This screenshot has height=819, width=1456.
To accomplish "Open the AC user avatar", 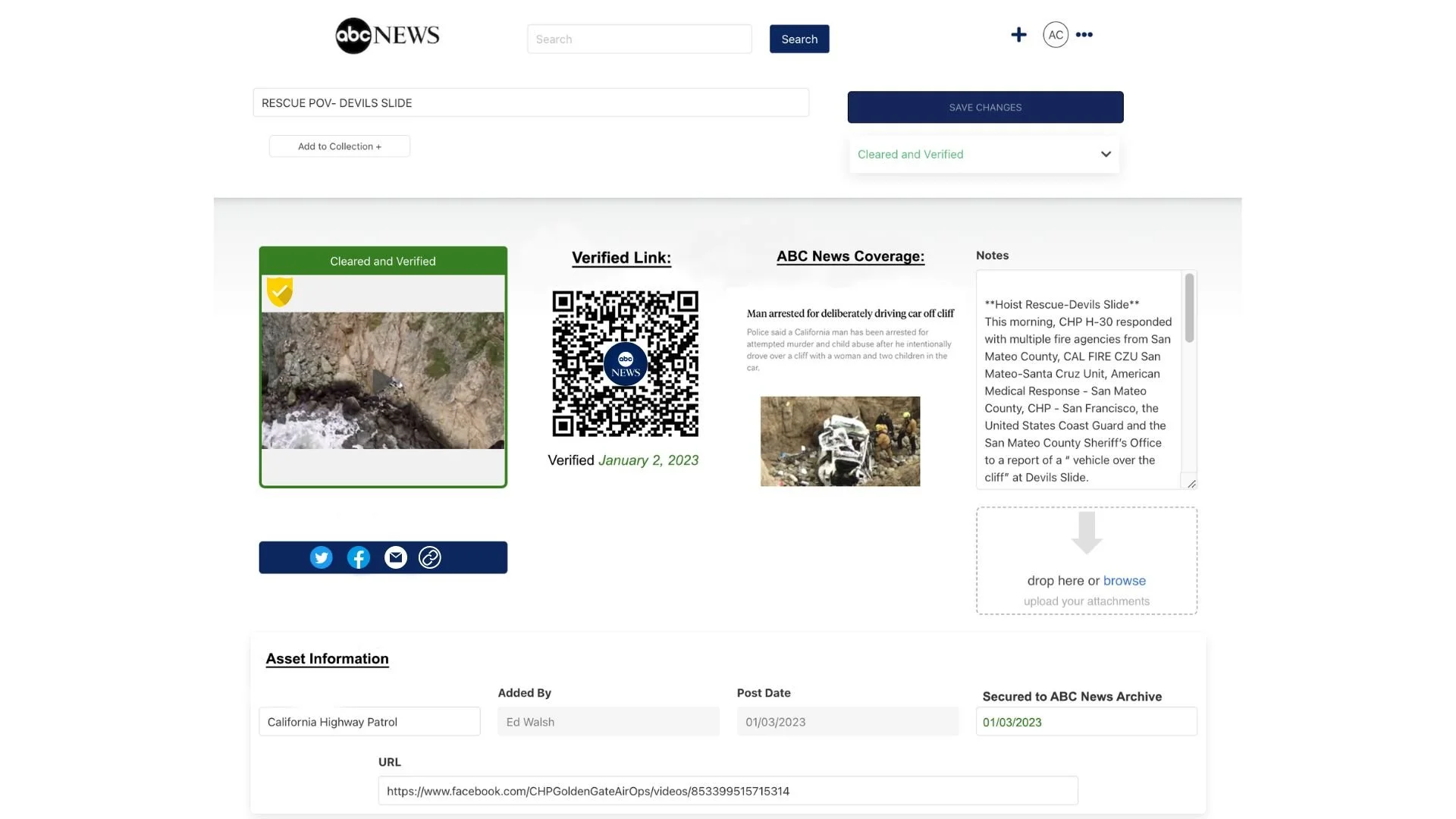I will coord(1055,35).
